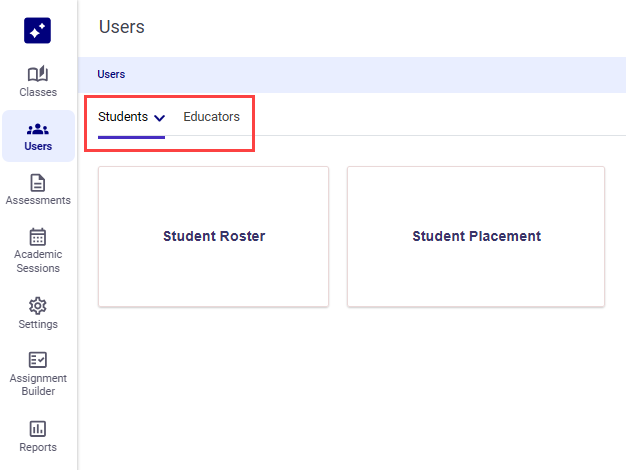Click the Assignment Builder label in sidebar

[38, 385]
